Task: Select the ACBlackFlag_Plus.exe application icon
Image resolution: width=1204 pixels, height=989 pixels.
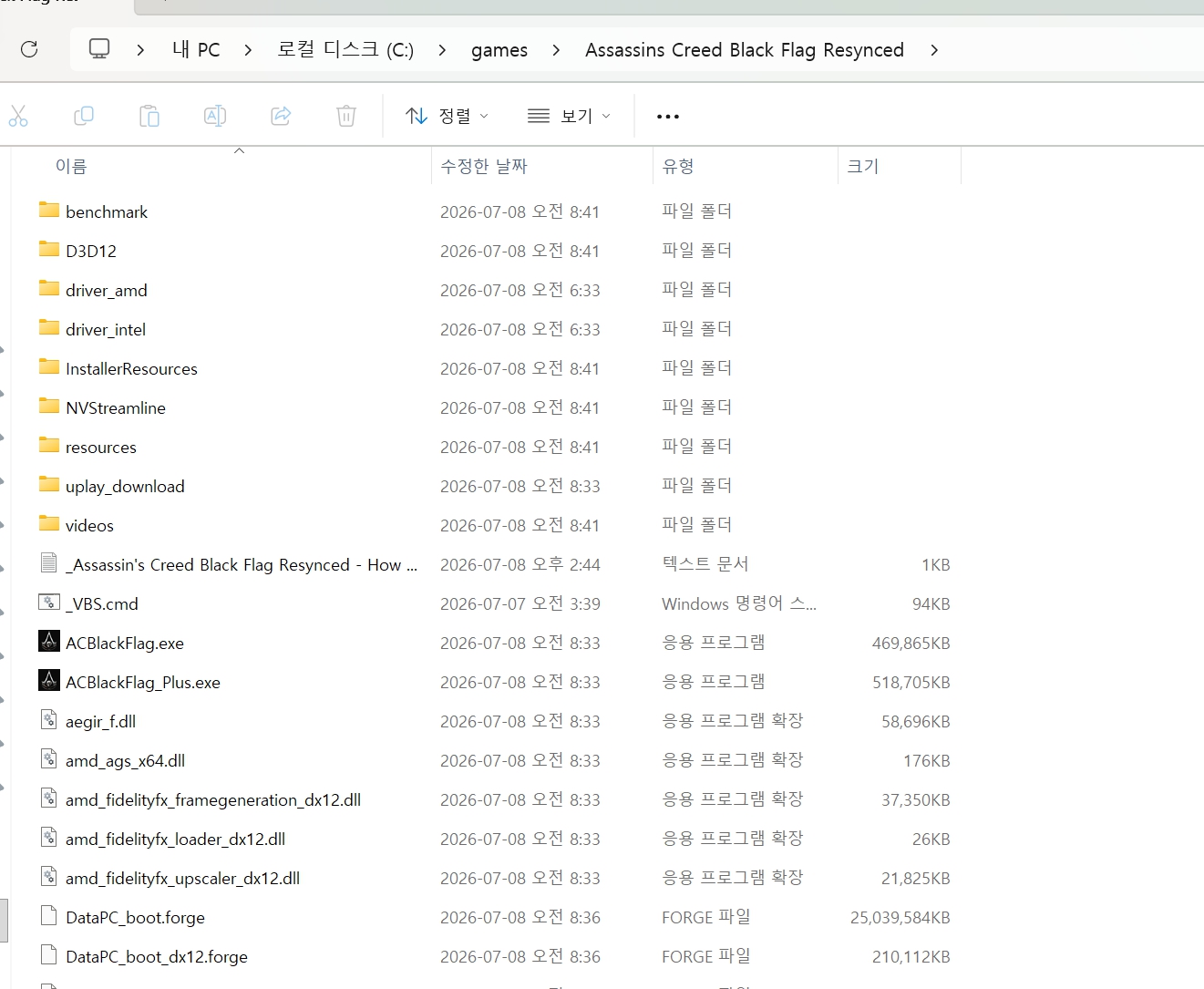Action: 49,681
